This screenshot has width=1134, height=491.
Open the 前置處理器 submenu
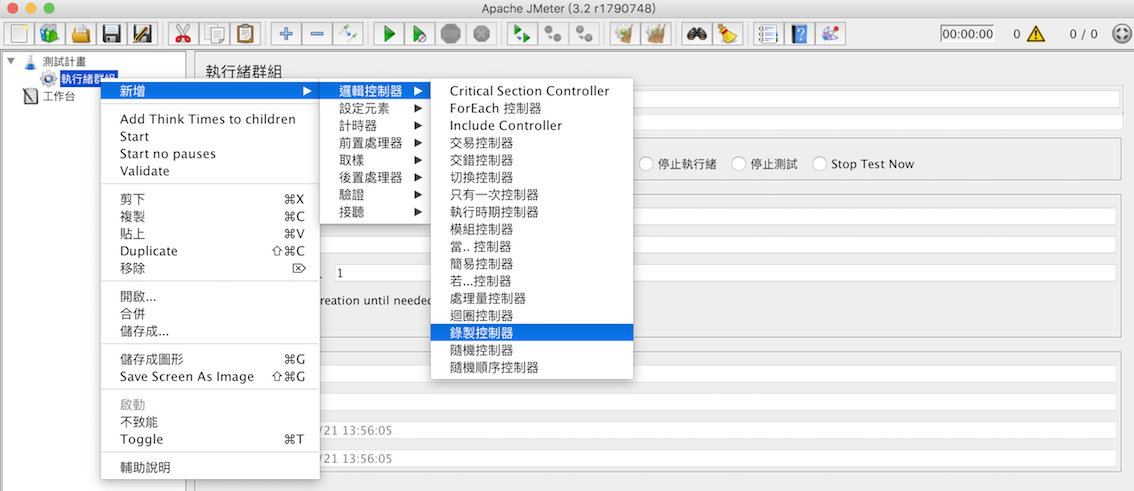click(x=375, y=143)
